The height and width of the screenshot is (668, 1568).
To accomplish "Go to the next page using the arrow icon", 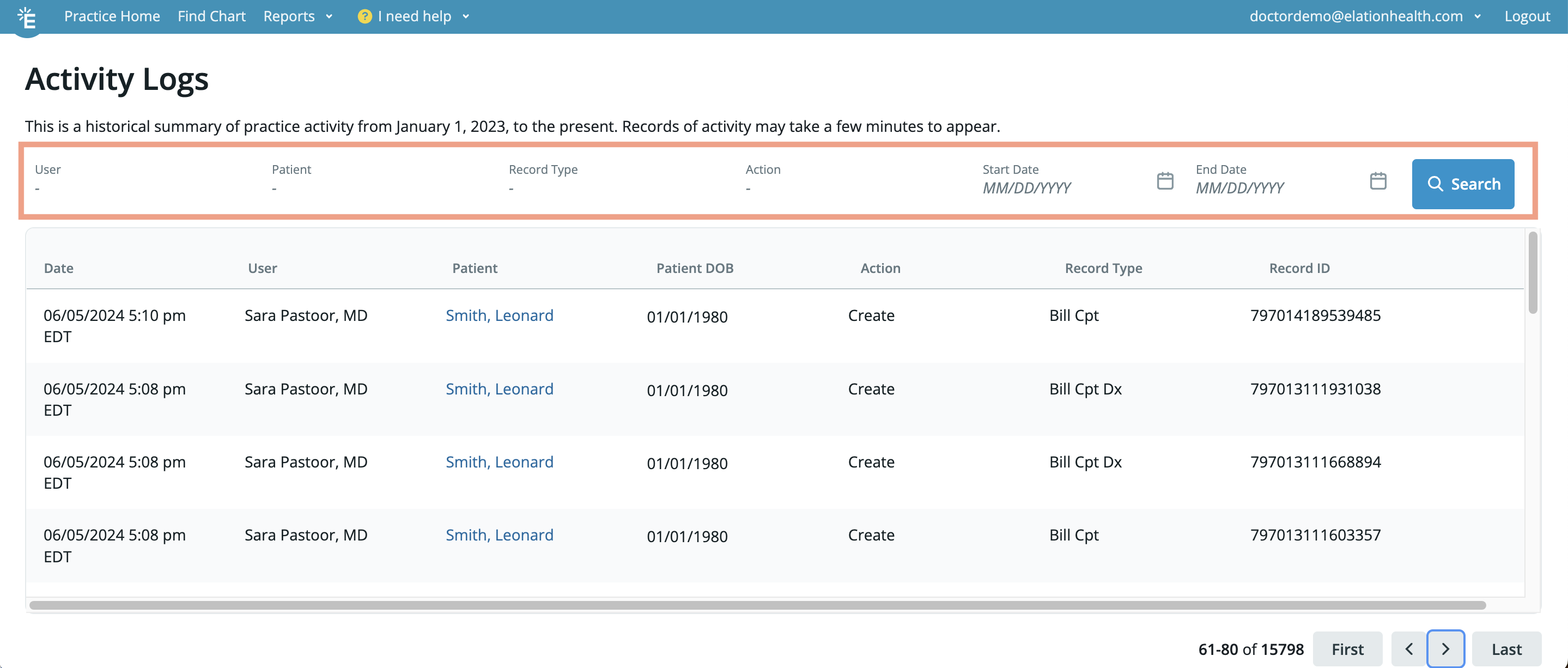I will pyautogui.click(x=1445, y=648).
